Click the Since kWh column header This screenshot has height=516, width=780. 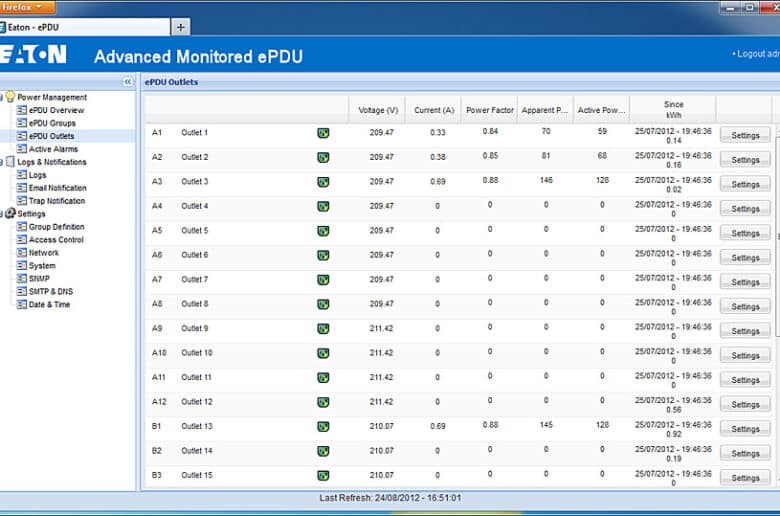coord(673,110)
